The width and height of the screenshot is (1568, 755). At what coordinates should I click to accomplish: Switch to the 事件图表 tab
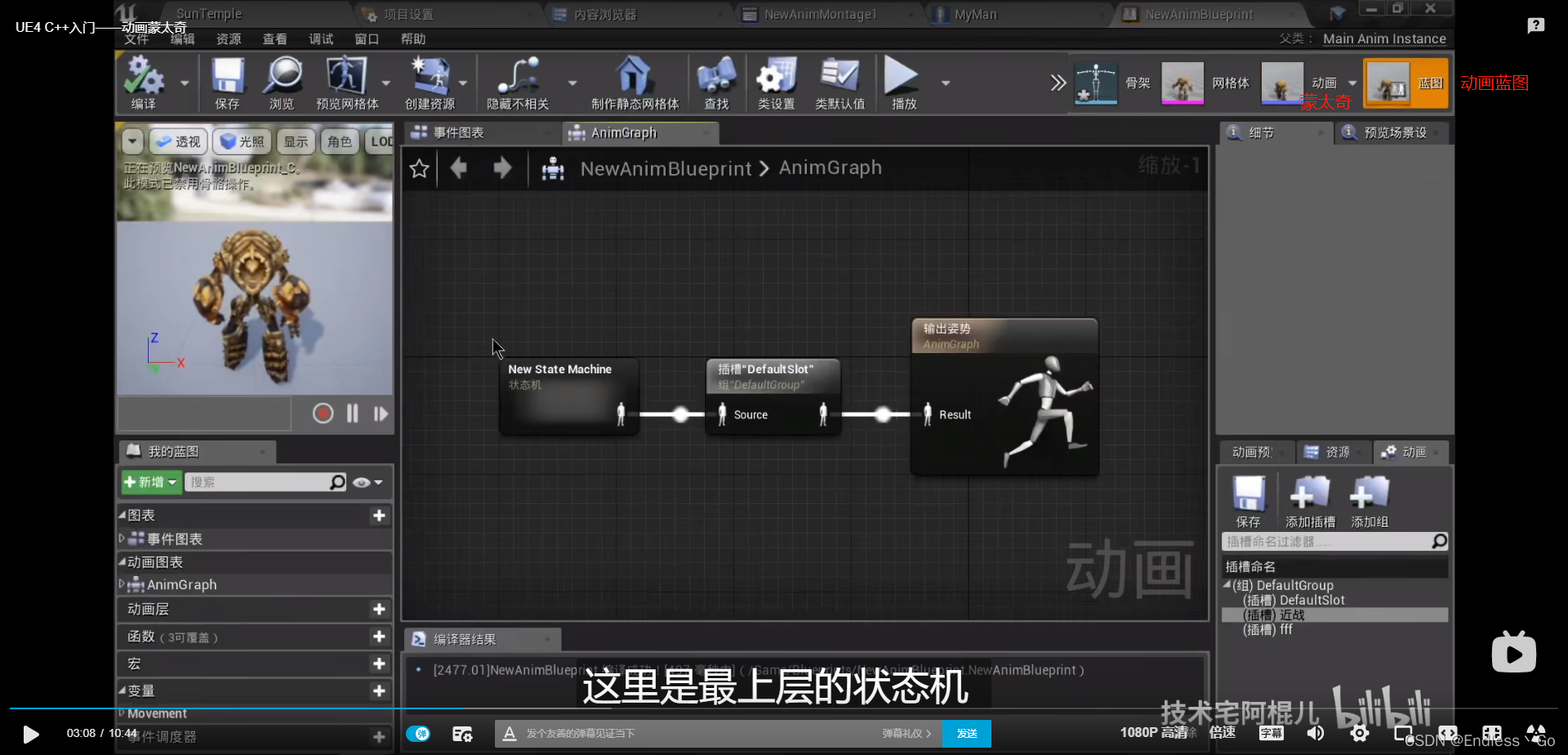click(x=458, y=132)
